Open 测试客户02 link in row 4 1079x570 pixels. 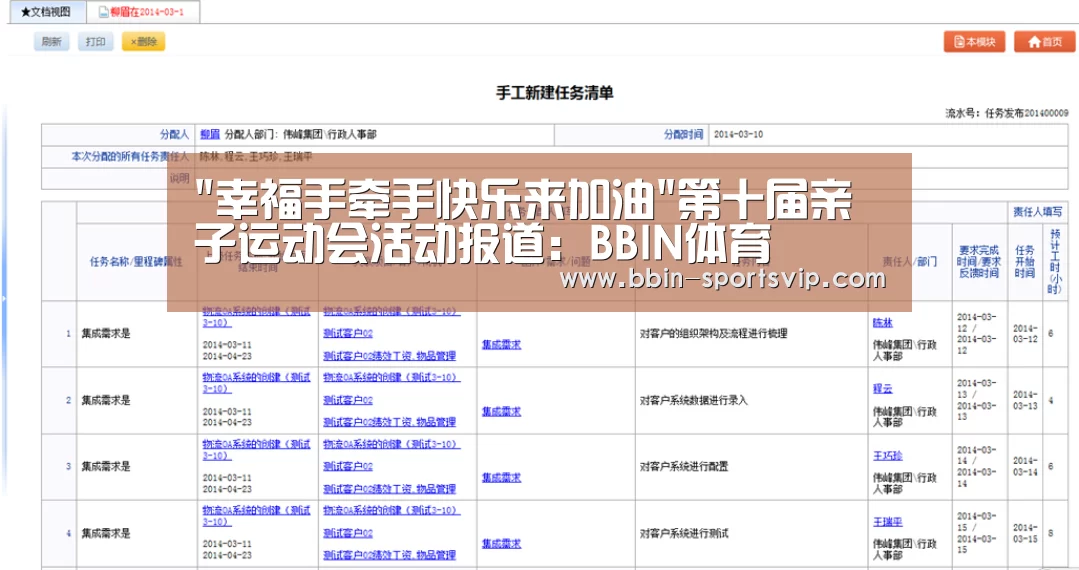348,533
